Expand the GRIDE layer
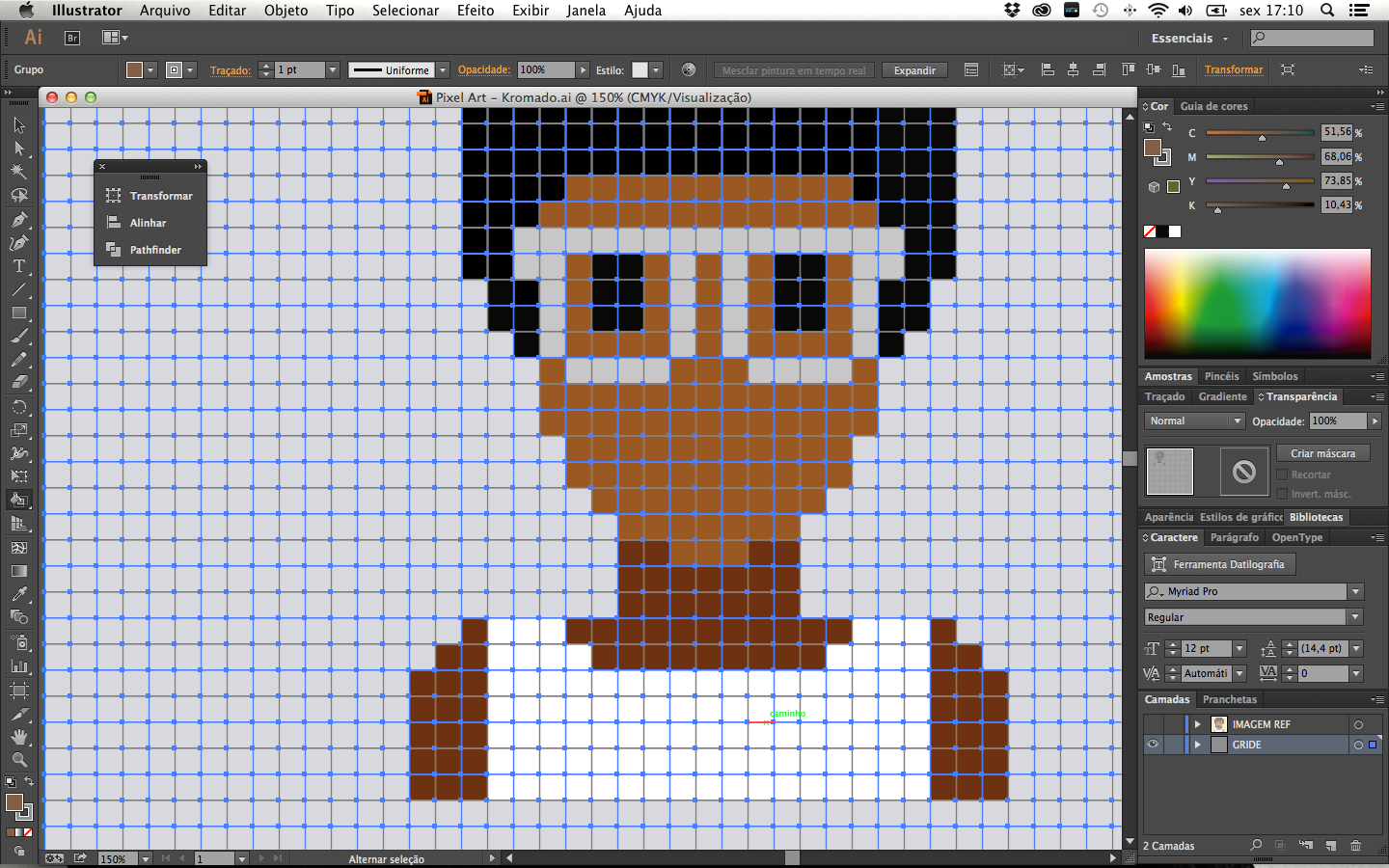Viewport: 1389px width, 868px height. pyautogui.click(x=1198, y=745)
